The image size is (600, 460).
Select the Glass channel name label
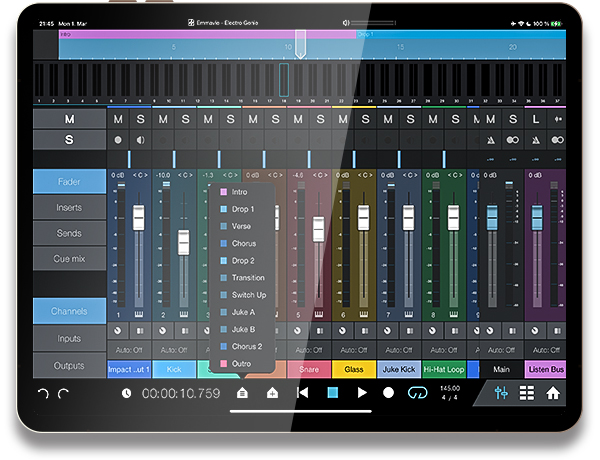click(x=354, y=369)
